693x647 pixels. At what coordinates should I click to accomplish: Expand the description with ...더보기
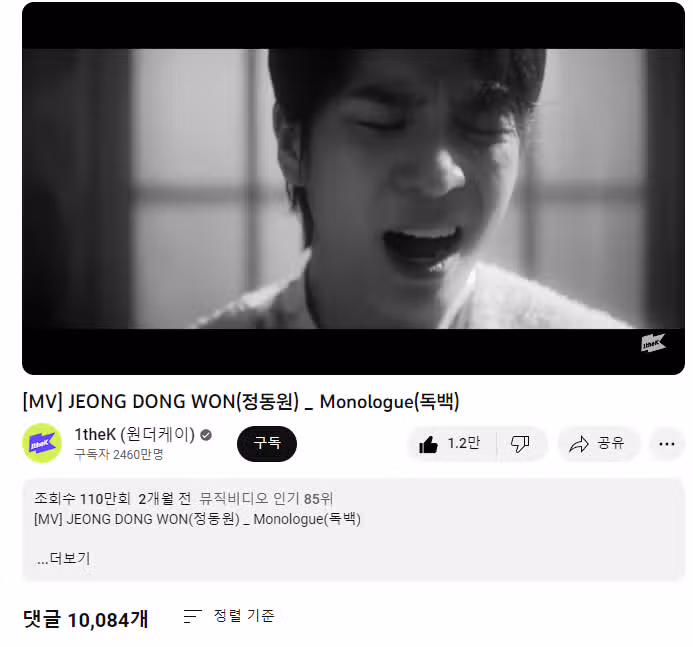tap(64, 559)
